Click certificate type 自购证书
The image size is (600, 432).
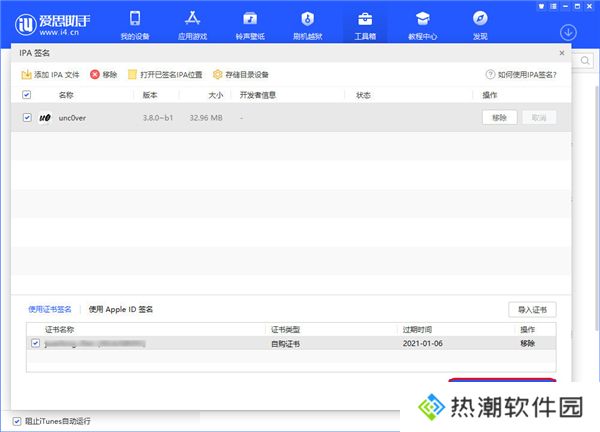pyautogui.click(x=285, y=344)
